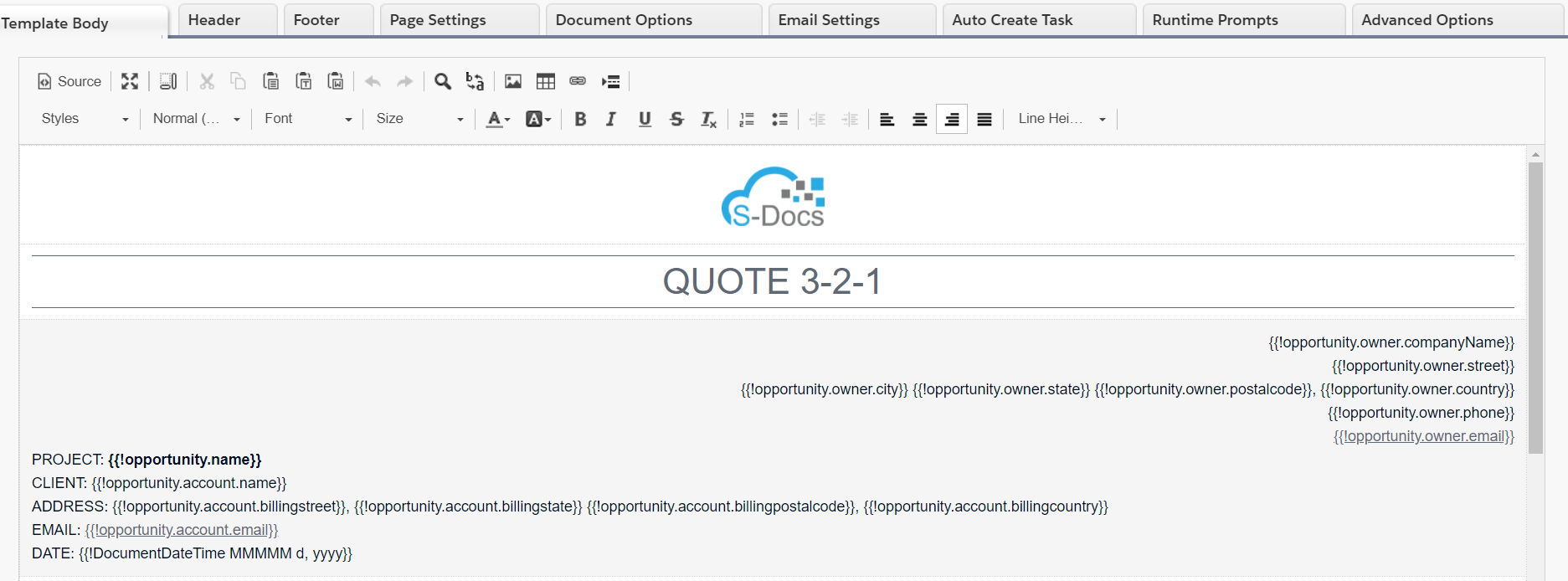The image size is (1568, 581).
Task: Open the Text Color picker
Action: (498, 119)
